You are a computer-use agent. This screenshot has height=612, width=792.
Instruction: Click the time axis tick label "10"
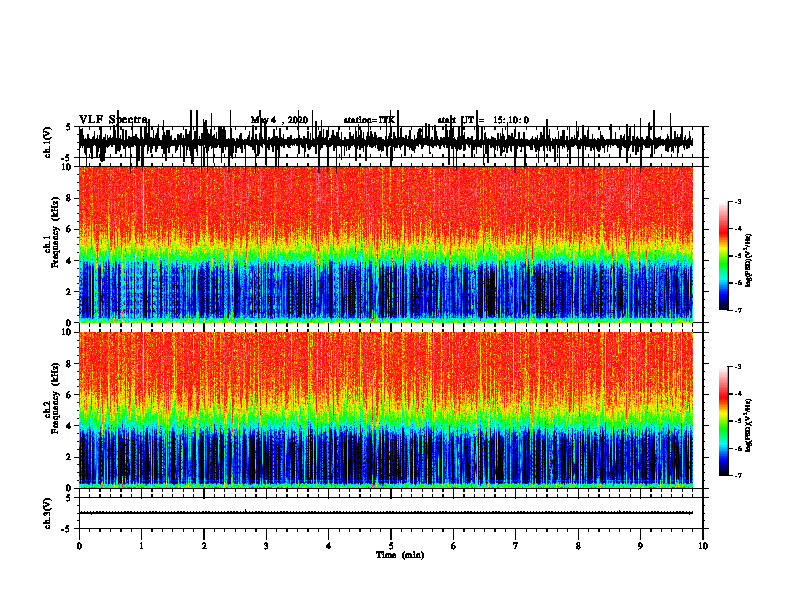(703, 546)
